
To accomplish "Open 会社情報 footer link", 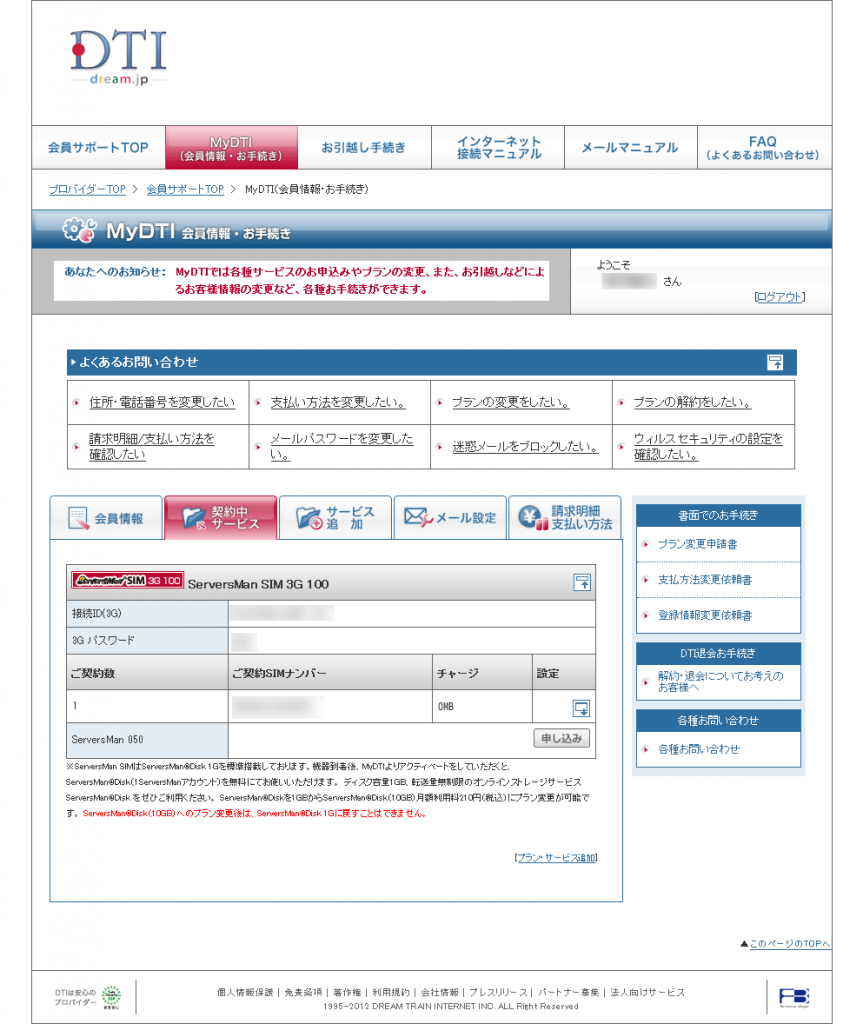I will coord(440,992).
